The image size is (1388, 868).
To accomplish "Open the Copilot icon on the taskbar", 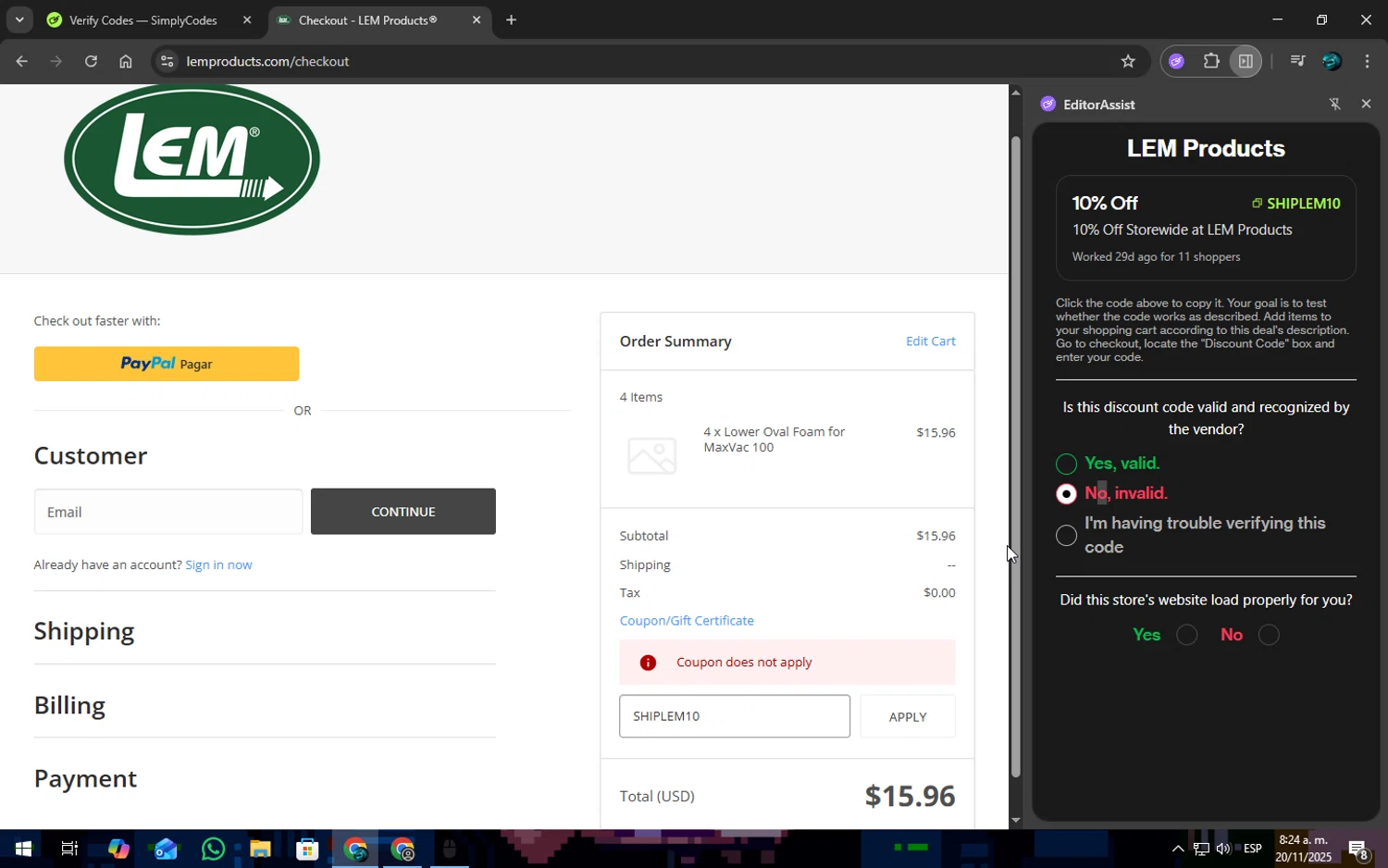I will (118, 849).
